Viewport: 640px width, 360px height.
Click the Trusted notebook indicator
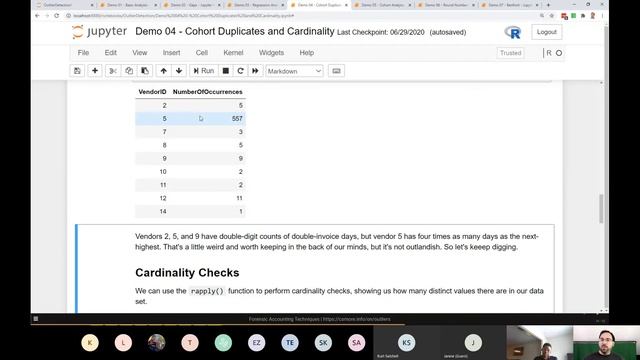coord(511,53)
